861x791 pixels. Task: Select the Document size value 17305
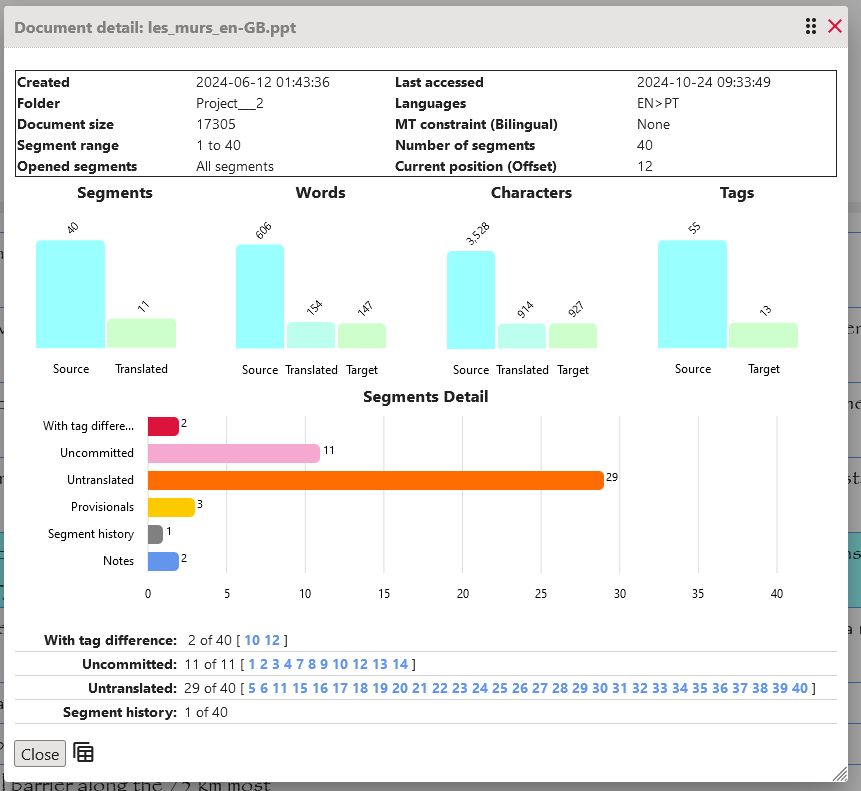(216, 124)
